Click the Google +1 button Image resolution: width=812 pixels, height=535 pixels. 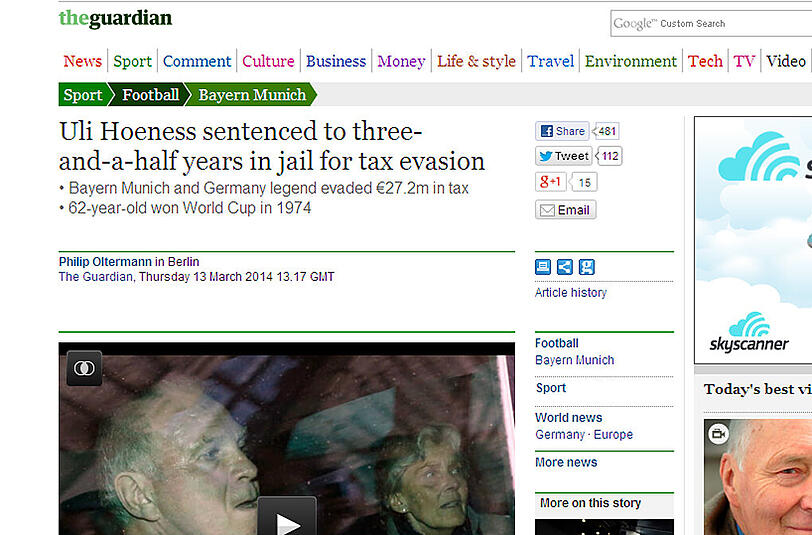pyautogui.click(x=550, y=182)
